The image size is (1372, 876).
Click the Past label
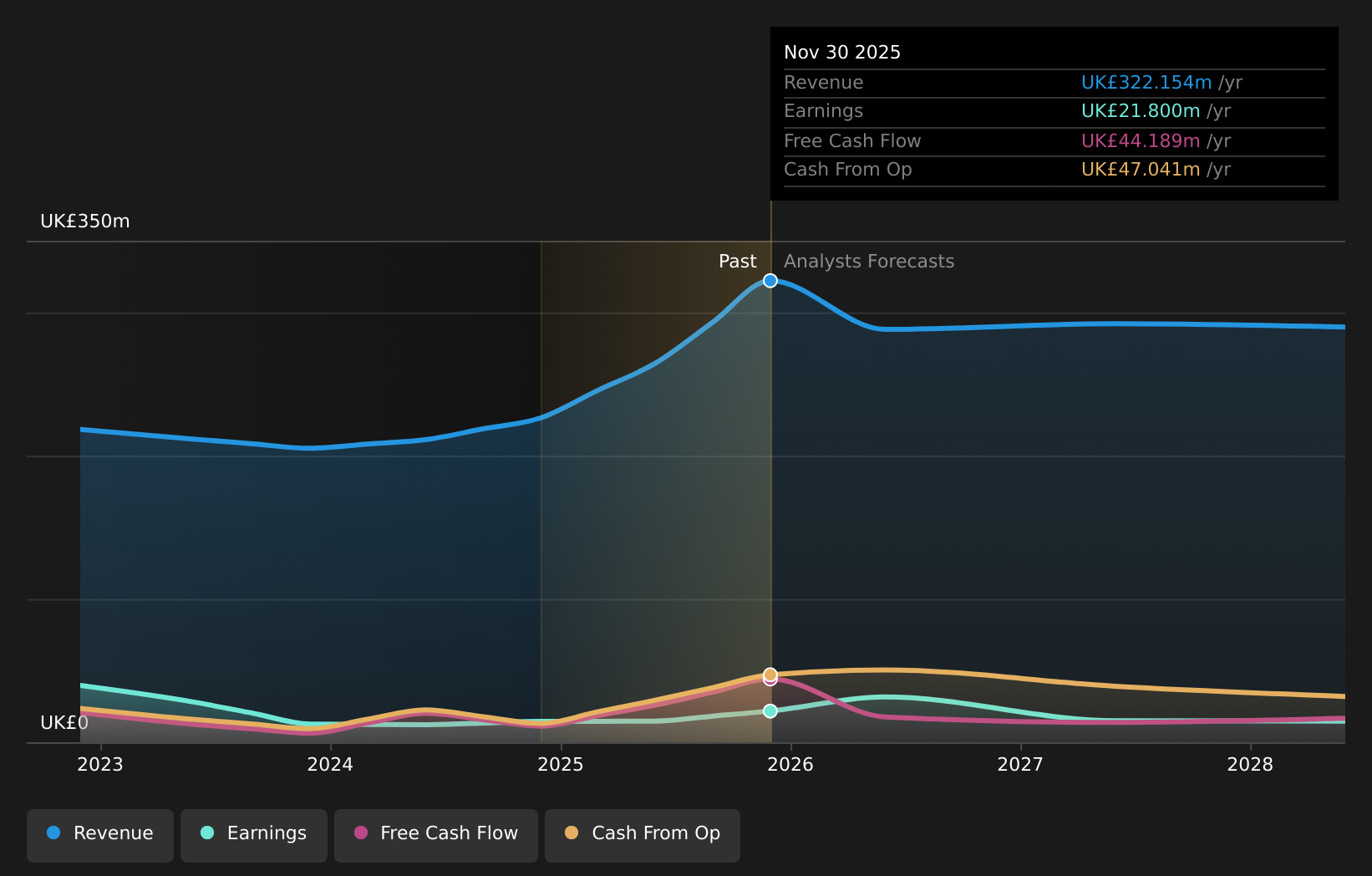(738, 262)
